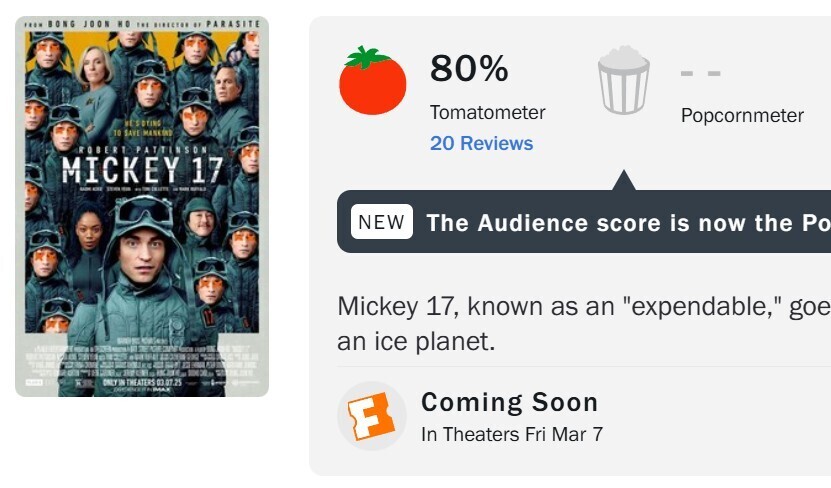Select the Tomatometer label
This screenshot has height=488, width=831.
(487, 112)
